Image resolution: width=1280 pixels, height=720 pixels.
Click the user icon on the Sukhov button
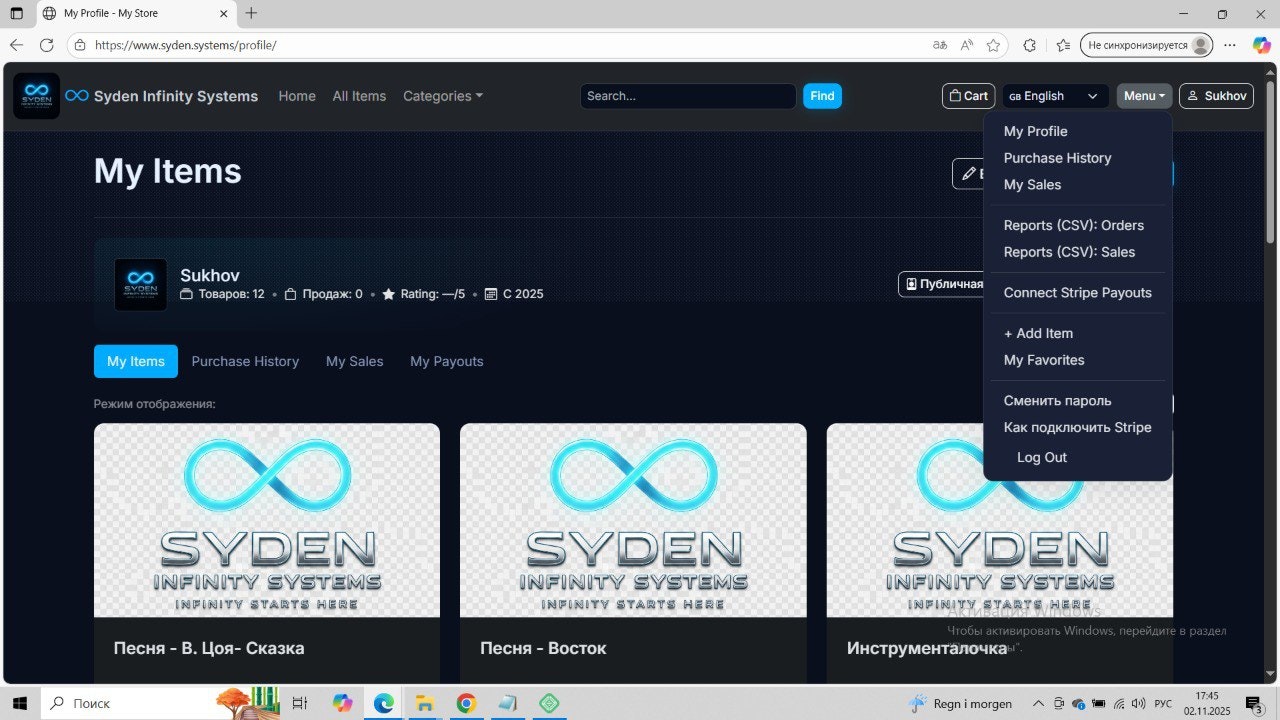coord(1193,95)
